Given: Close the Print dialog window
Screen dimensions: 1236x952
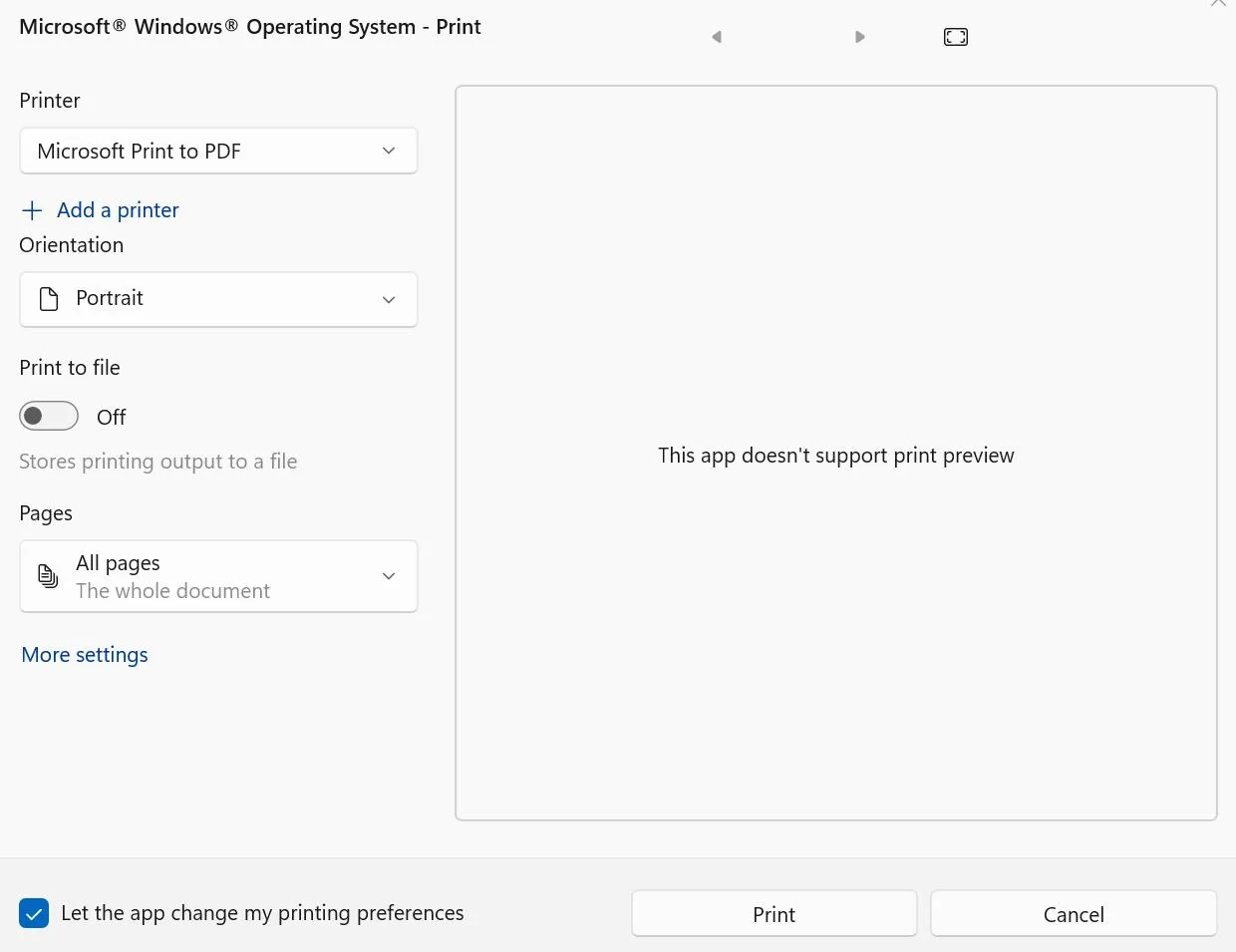Looking at the screenshot, I should [1218, 4].
